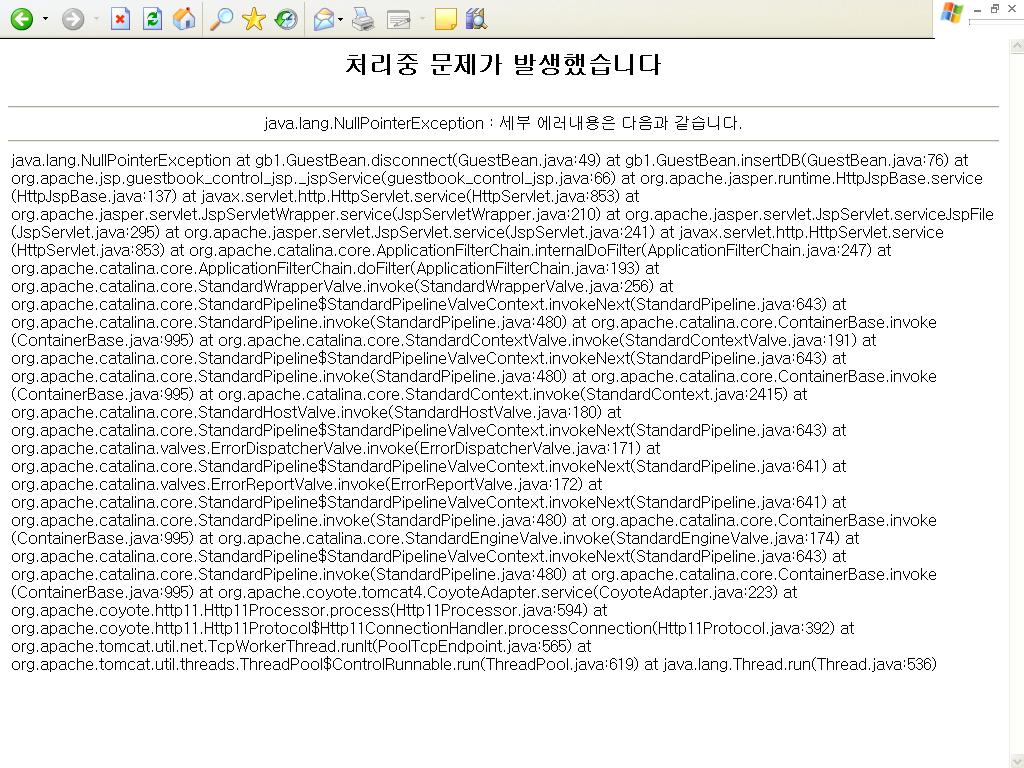Stop page loading with red X icon
This screenshot has width=1024, height=768.
(121, 19)
